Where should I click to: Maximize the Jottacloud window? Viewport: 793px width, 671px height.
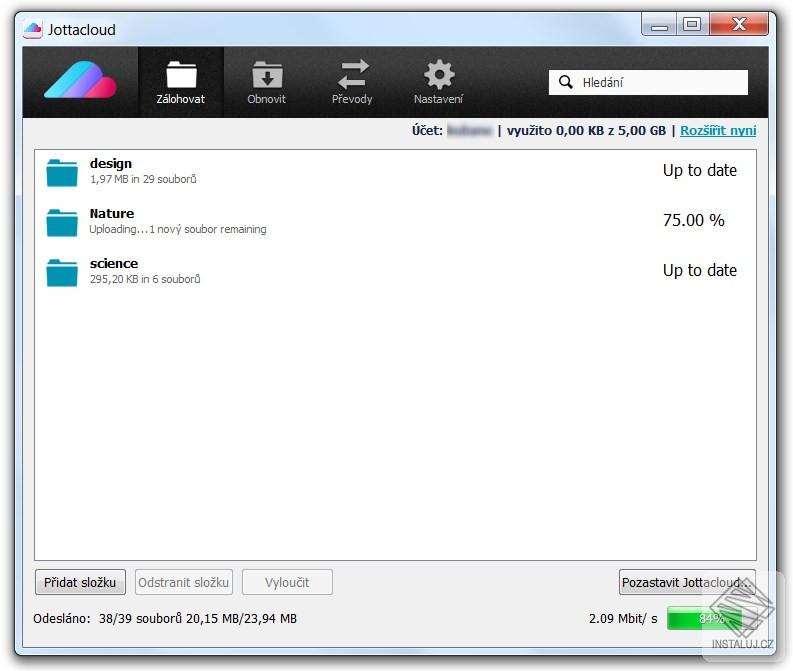pyautogui.click(x=692, y=25)
